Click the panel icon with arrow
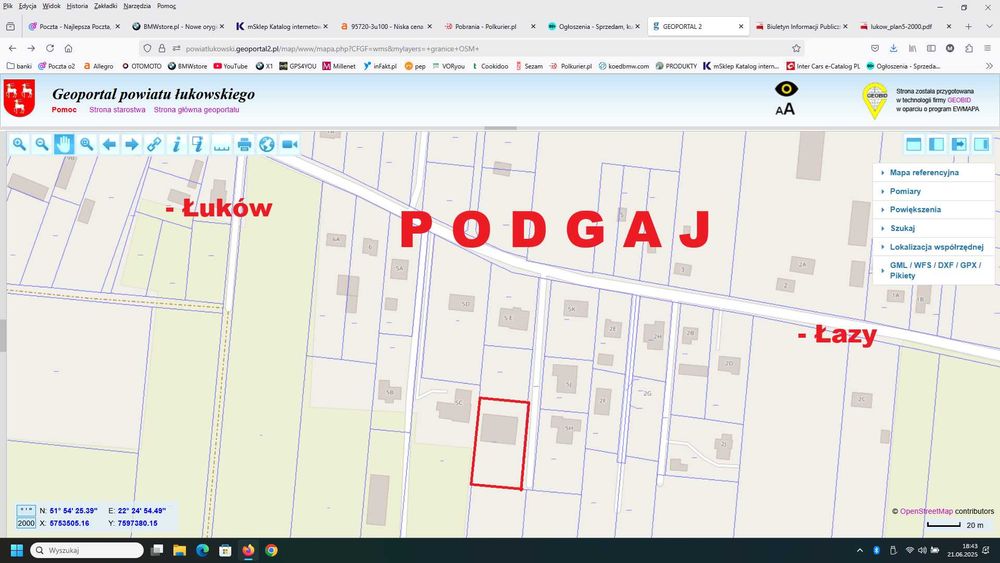1000x563 pixels. click(x=959, y=145)
